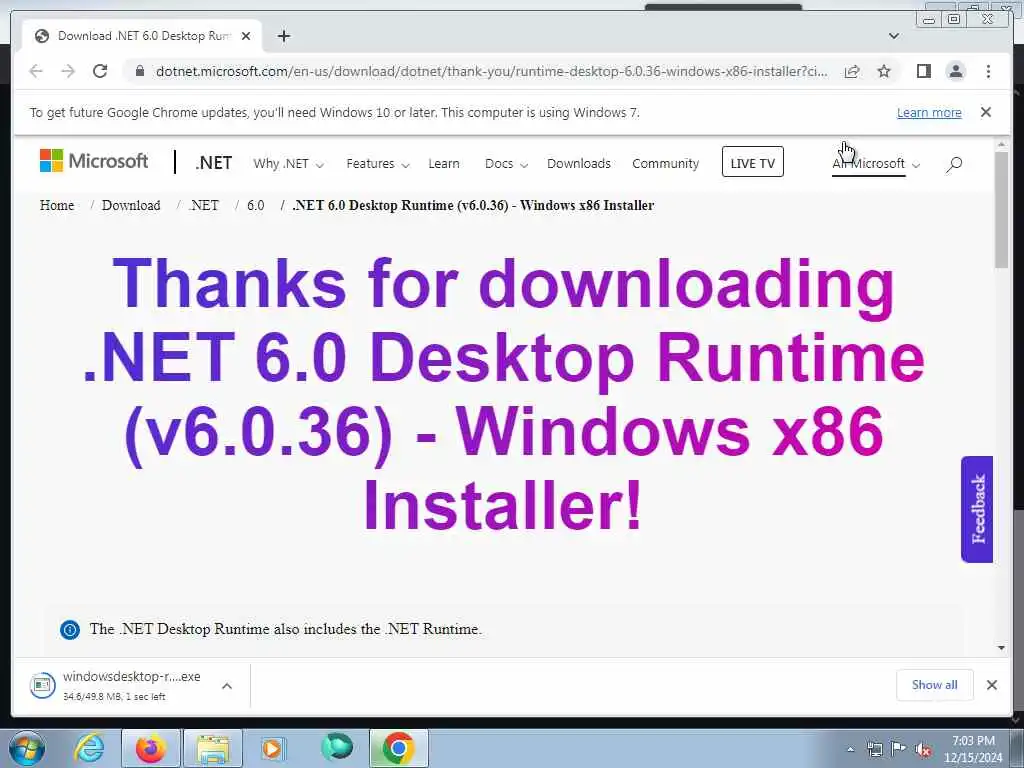Open Action Center flag icon
This screenshot has width=1024, height=768.
point(898,749)
